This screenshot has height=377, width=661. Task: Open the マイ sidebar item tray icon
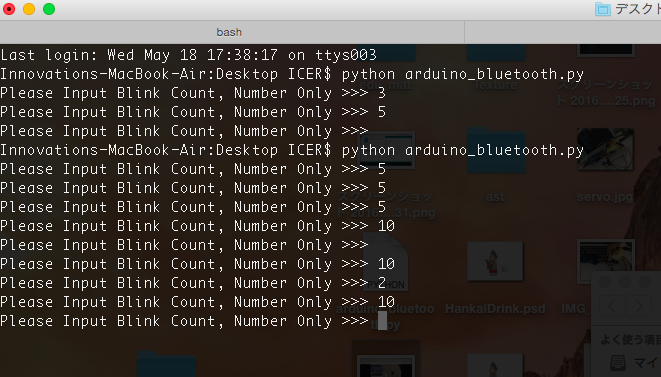point(618,363)
